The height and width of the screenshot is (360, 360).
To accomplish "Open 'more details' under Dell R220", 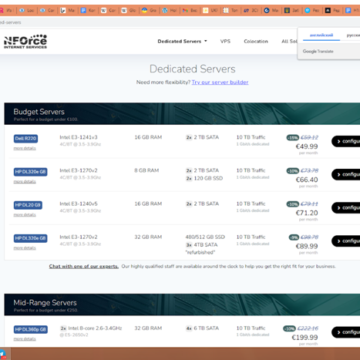I will coord(25,148).
